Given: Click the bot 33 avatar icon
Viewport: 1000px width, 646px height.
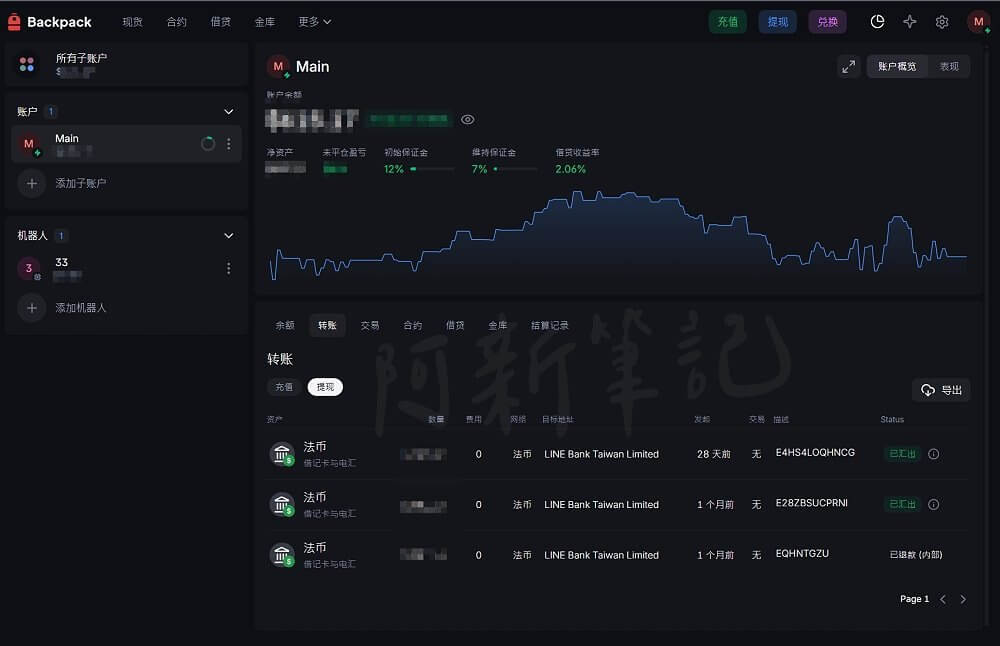Looking at the screenshot, I should tap(29, 268).
